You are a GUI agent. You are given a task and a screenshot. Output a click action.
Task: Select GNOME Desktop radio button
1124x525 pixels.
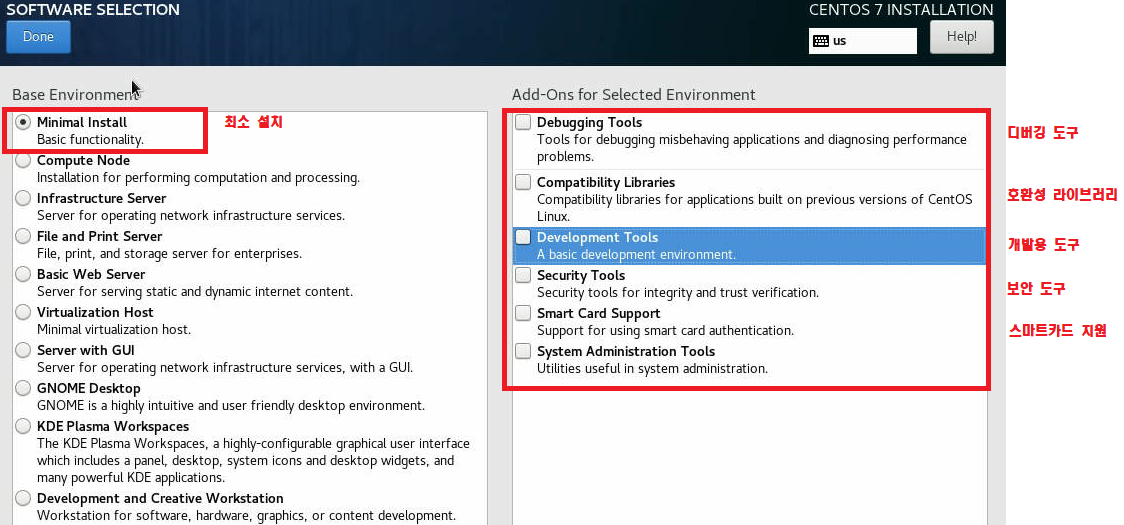[x=24, y=389]
